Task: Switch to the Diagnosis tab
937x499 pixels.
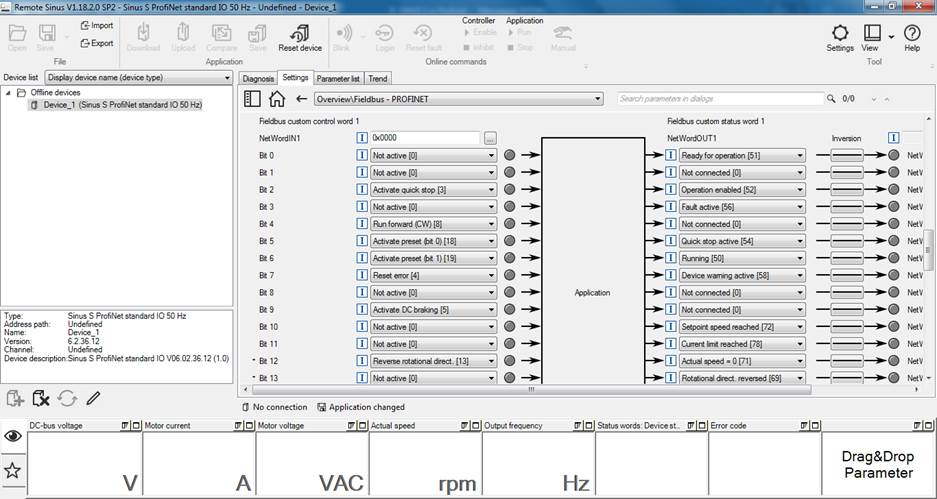Action: pos(257,78)
